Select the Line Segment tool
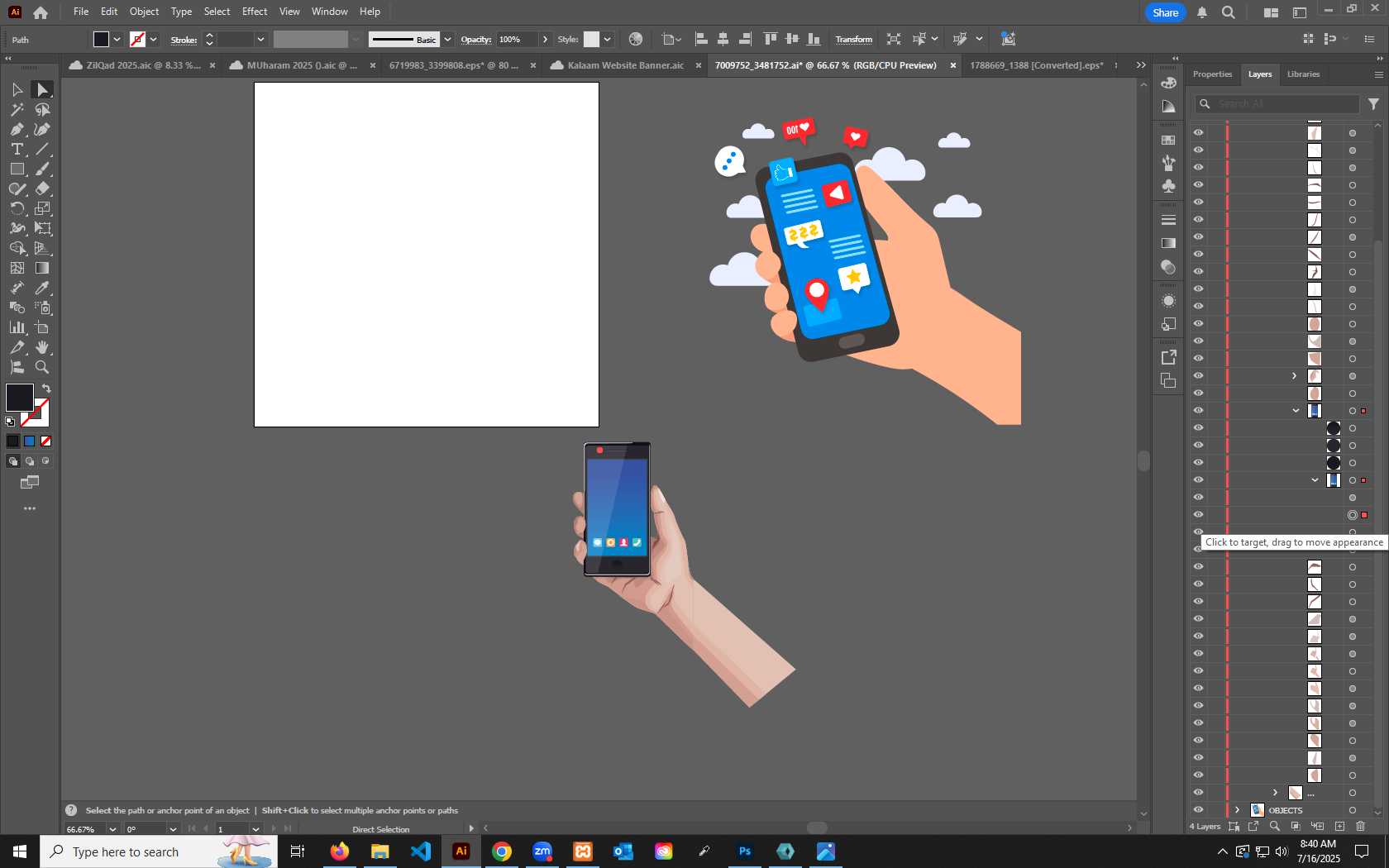 [42, 149]
